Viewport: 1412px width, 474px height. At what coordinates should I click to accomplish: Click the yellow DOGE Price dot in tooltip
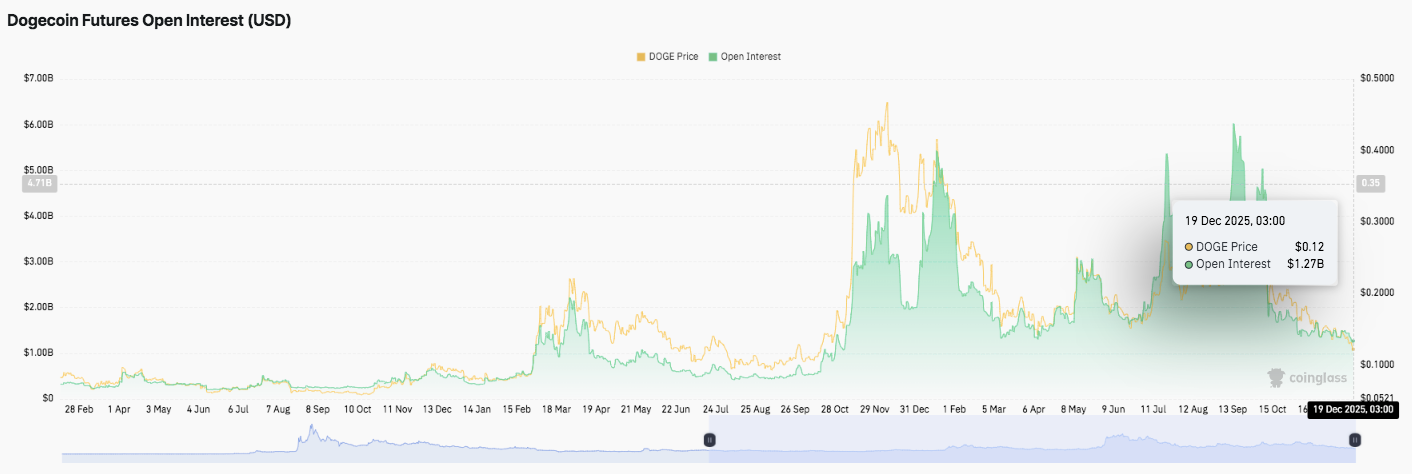1188,247
